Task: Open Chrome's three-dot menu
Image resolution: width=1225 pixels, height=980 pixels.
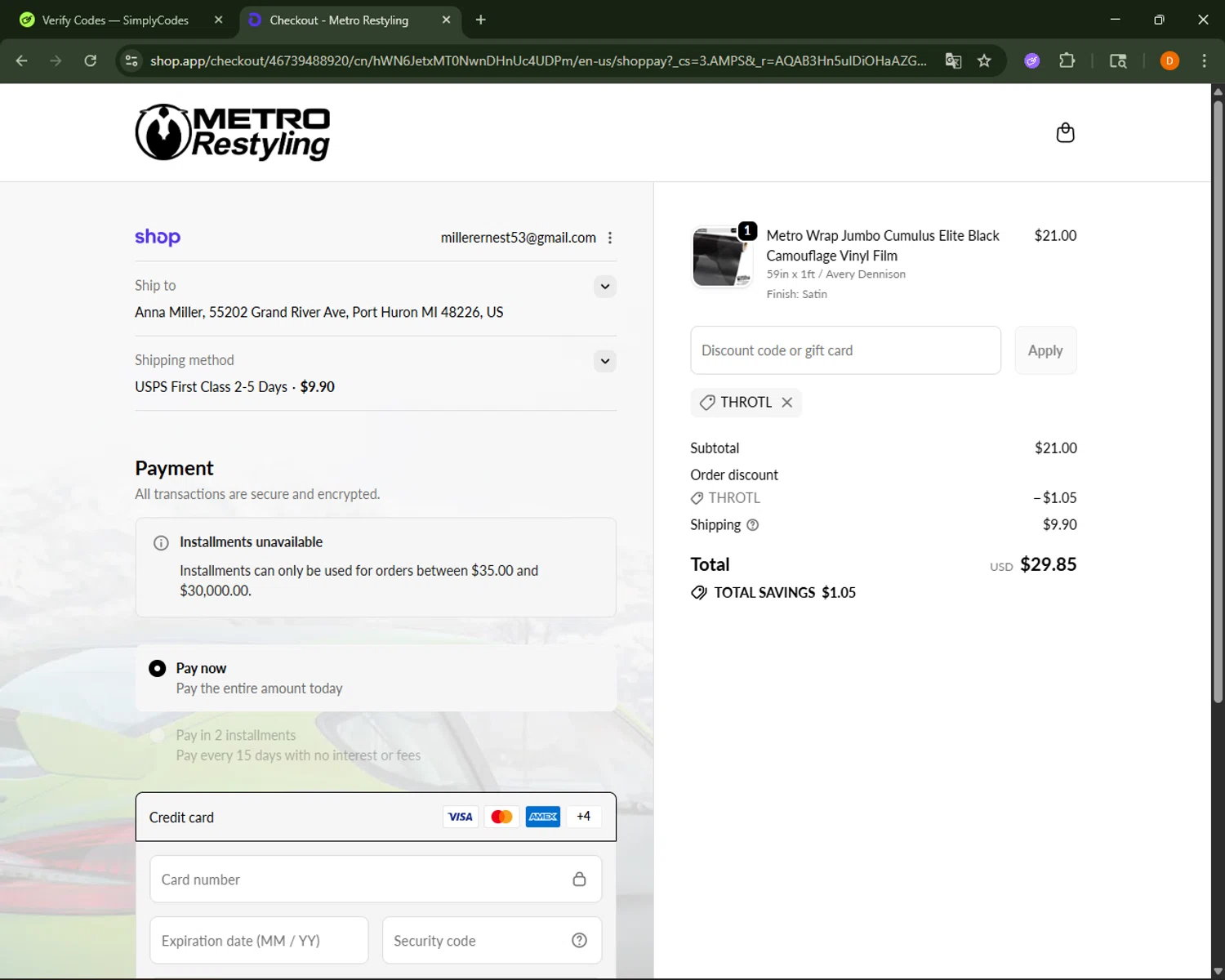Action: pos(1204,60)
